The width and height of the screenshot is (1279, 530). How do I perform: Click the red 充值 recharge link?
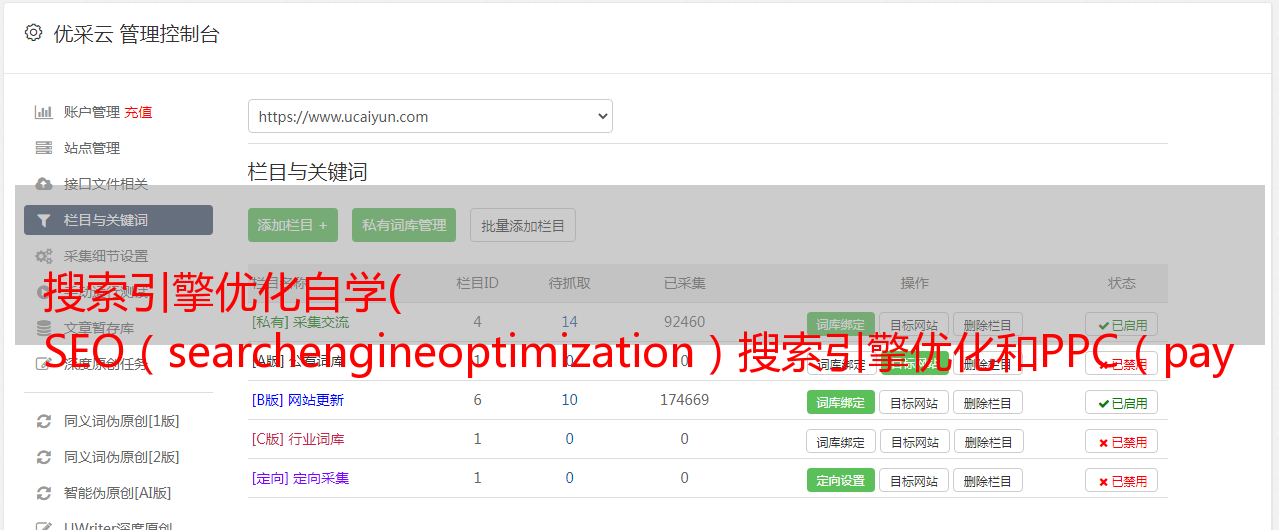coord(139,112)
